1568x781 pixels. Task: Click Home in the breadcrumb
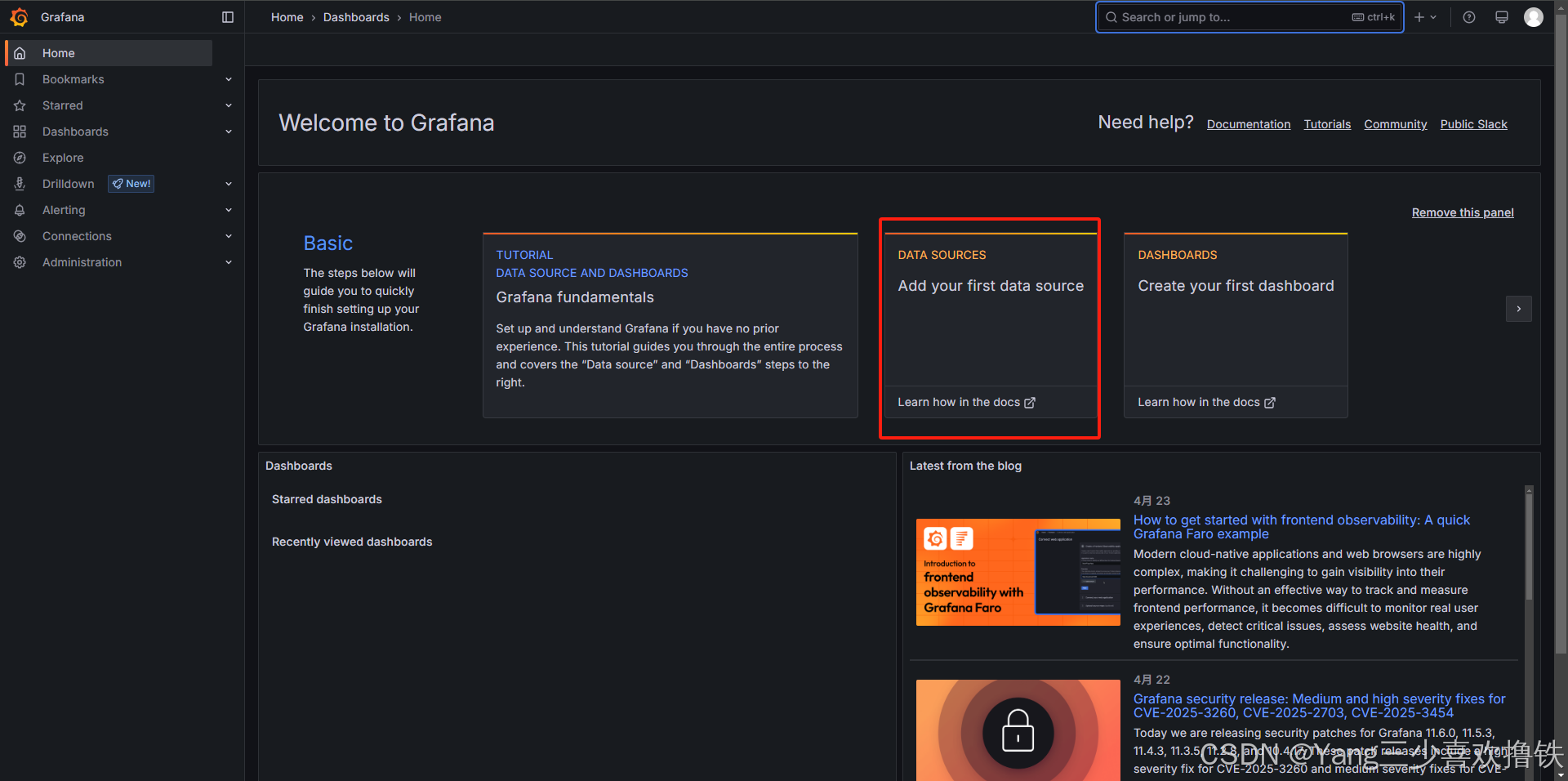point(287,17)
